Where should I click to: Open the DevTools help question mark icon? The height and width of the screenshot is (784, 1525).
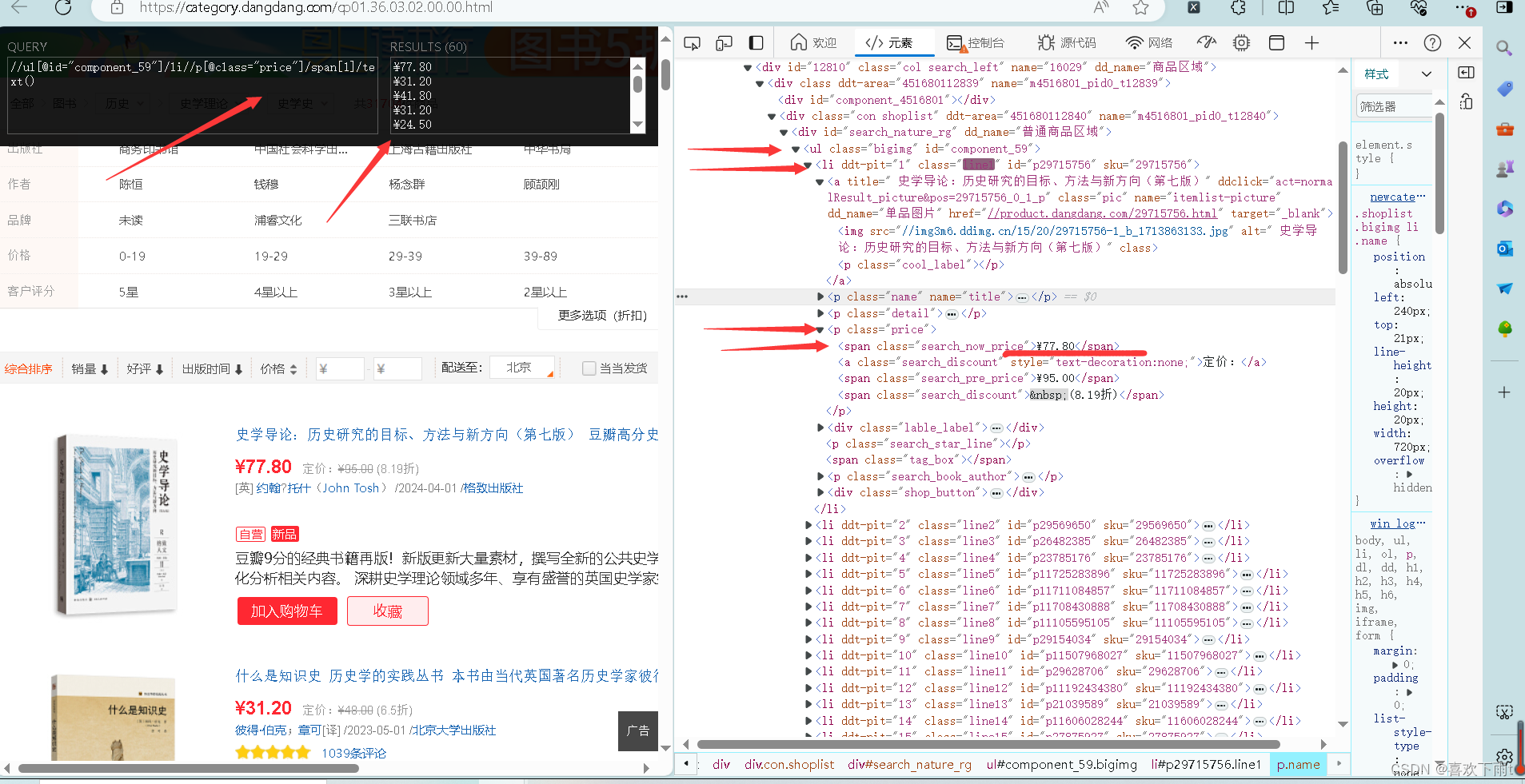click(x=1432, y=43)
